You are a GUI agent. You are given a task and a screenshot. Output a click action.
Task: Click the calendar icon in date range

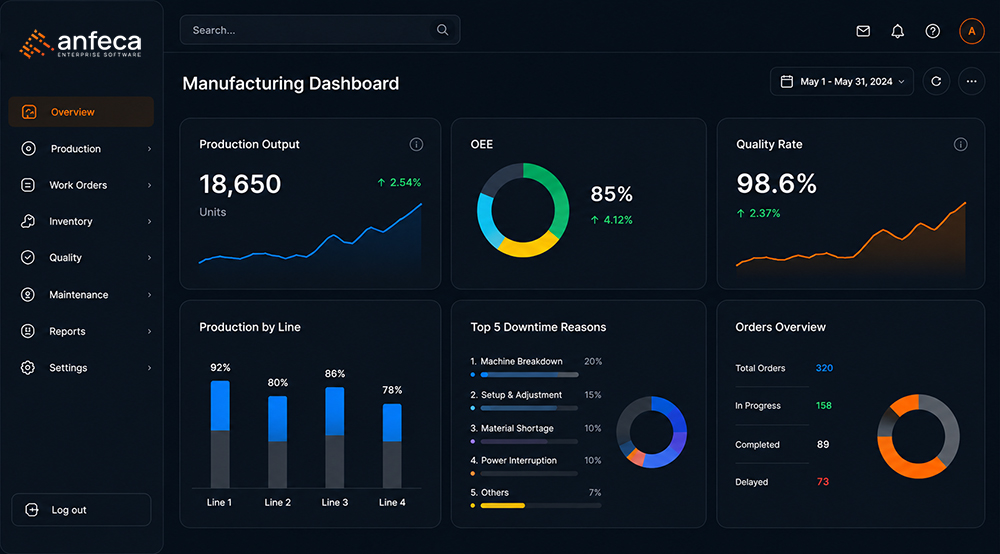point(787,82)
